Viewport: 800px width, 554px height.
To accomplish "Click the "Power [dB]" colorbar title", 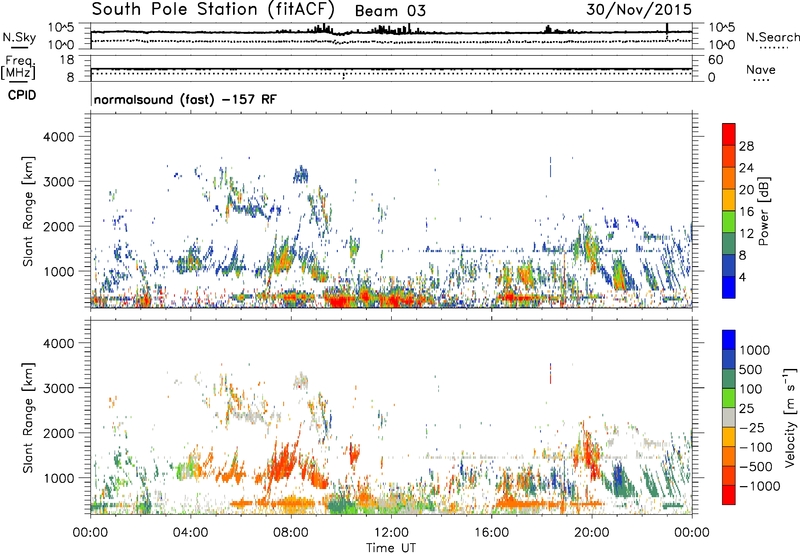I will (764, 211).
